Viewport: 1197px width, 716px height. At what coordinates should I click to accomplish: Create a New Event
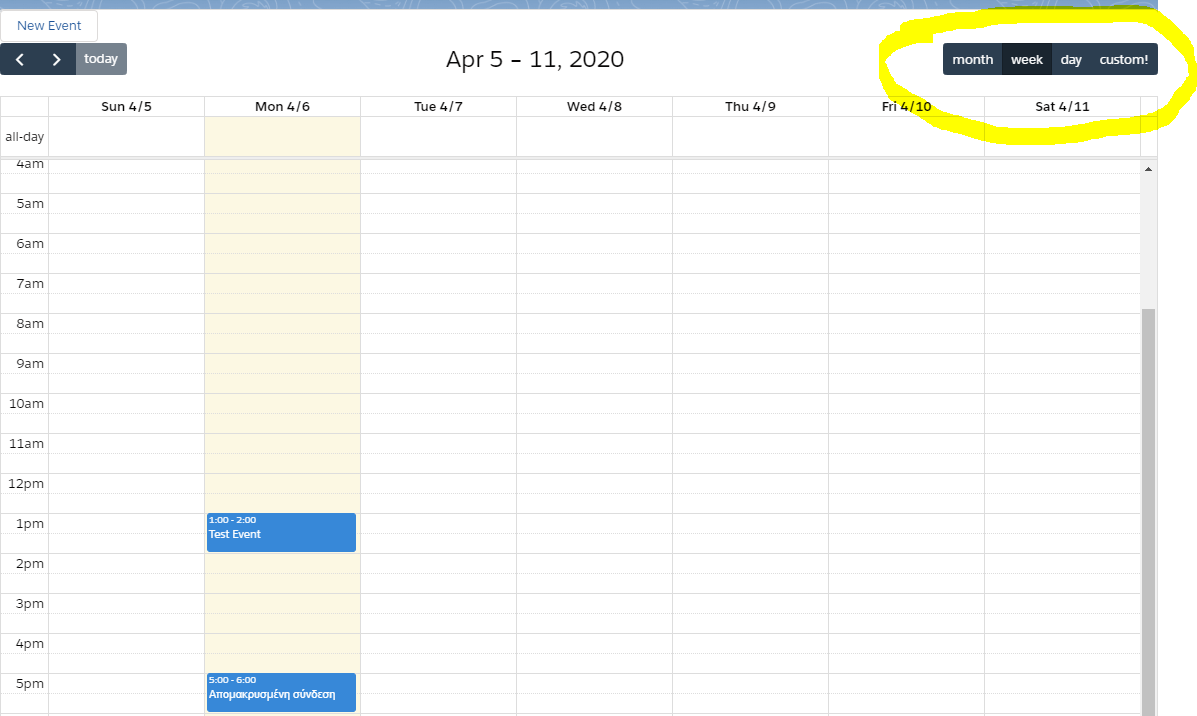49,25
